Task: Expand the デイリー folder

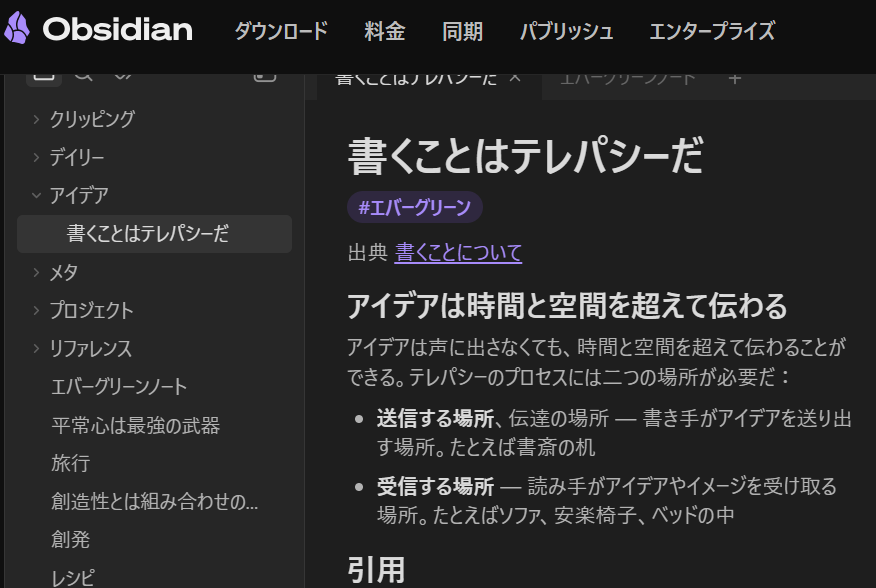Action: [x=36, y=157]
